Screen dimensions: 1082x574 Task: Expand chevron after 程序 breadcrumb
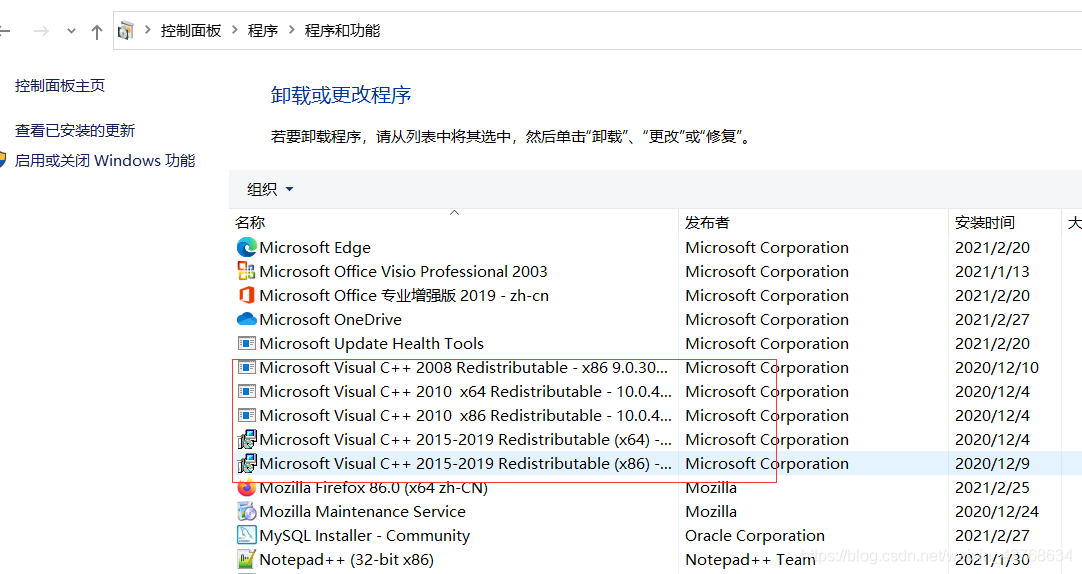click(x=291, y=30)
